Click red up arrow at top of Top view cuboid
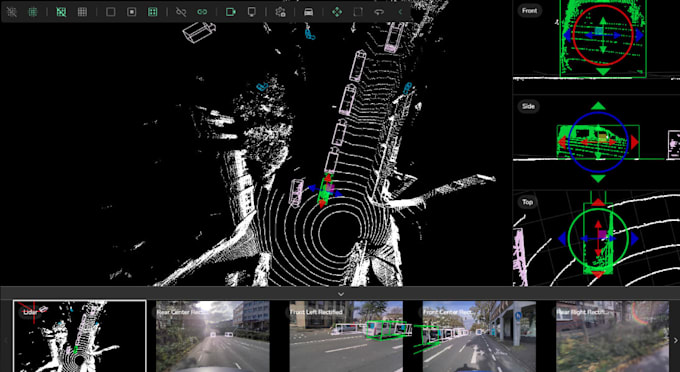This screenshot has height=372, width=680. click(x=598, y=202)
